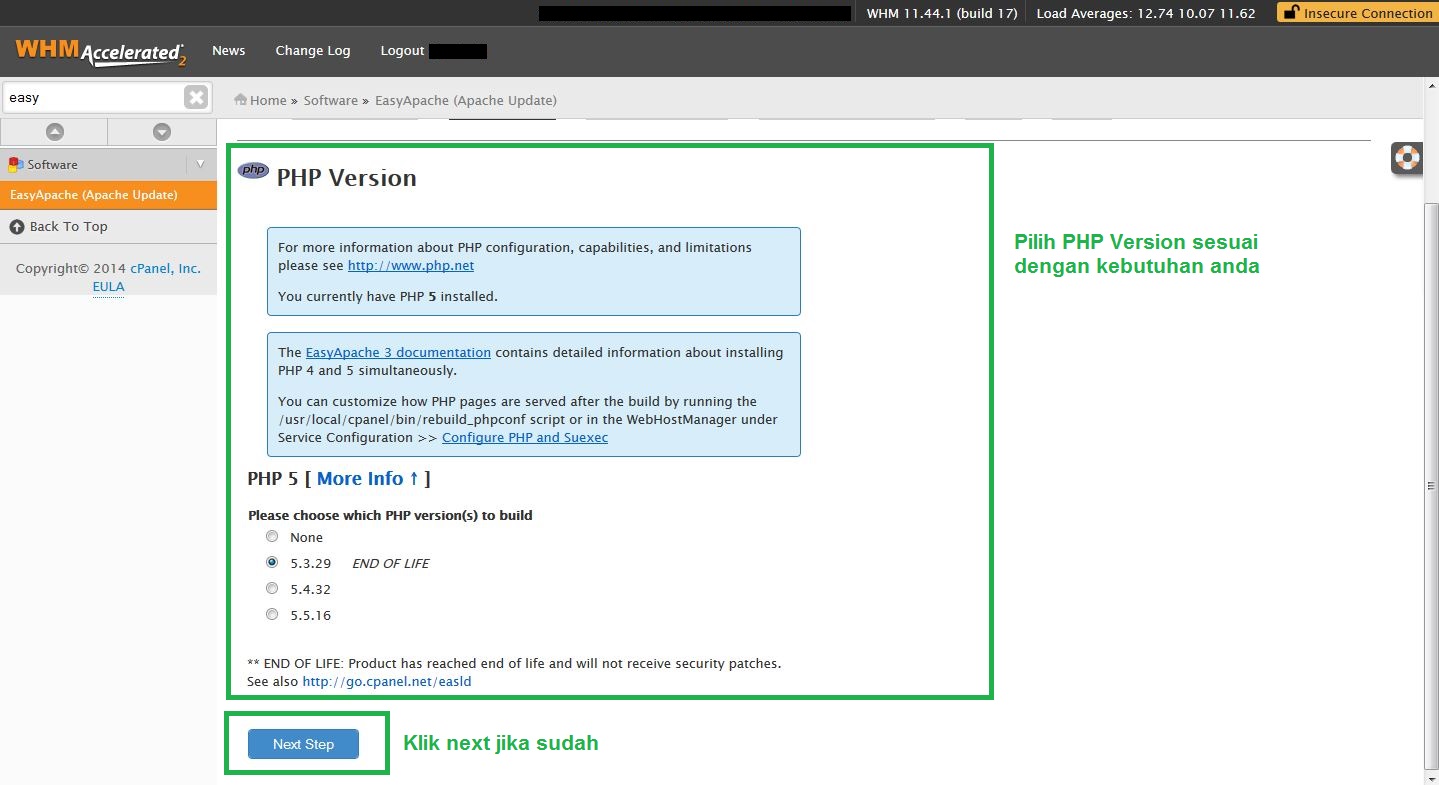Image resolution: width=1439 pixels, height=785 pixels.
Task: Open the lifebuoy help icon
Action: 1407,158
